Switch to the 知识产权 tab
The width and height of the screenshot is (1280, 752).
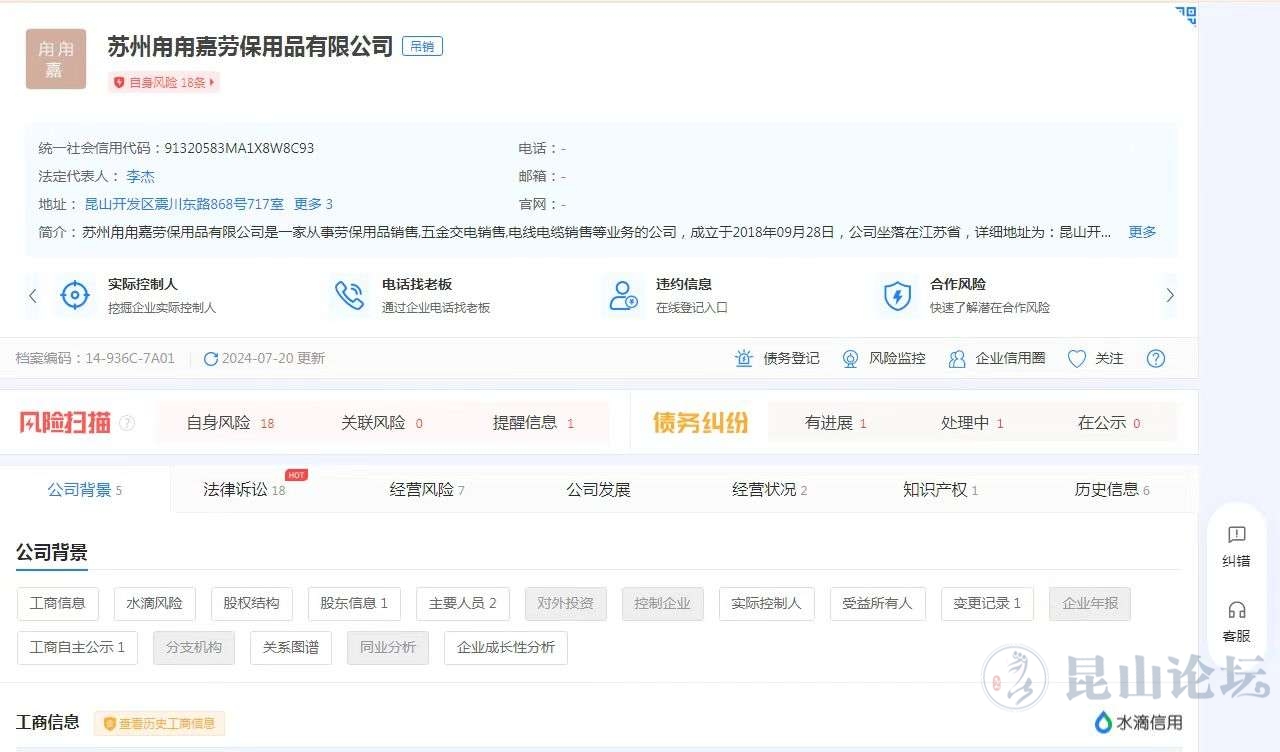(934, 490)
